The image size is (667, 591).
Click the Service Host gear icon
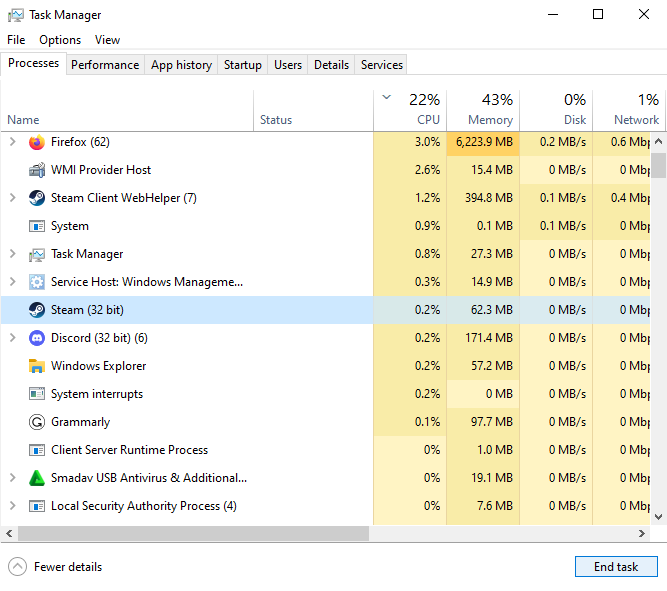(37, 282)
